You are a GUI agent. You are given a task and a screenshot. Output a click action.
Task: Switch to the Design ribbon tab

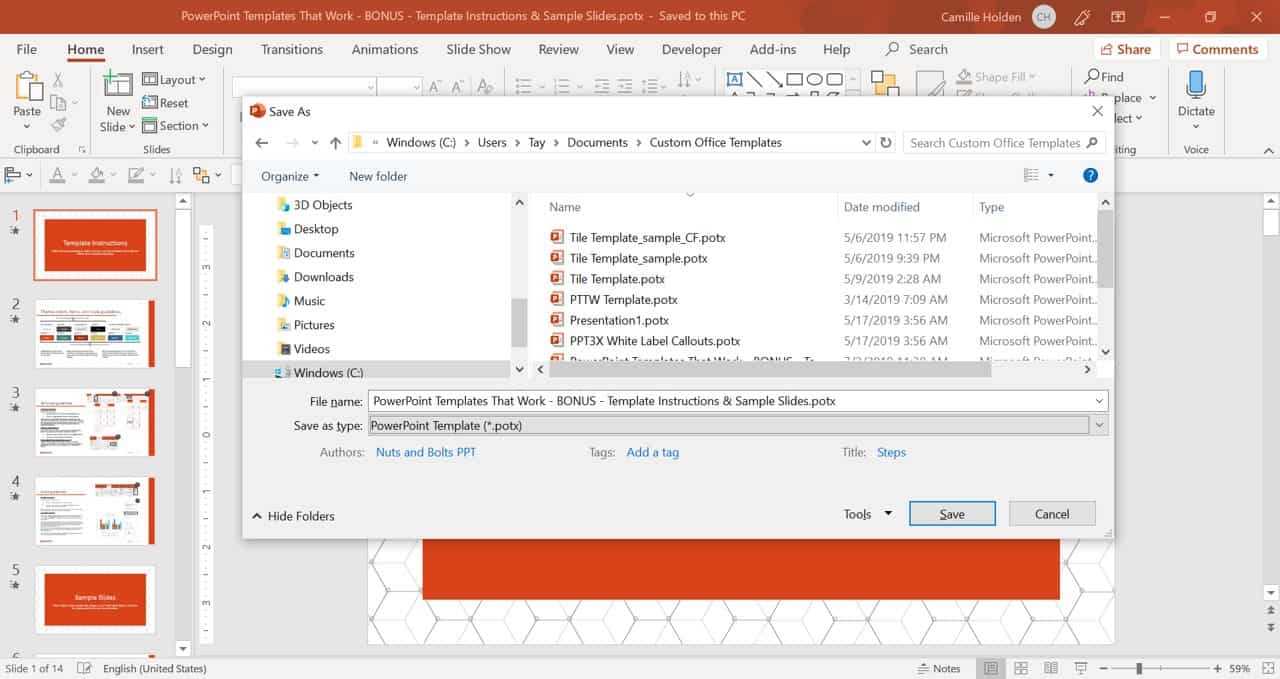(x=212, y=49)
